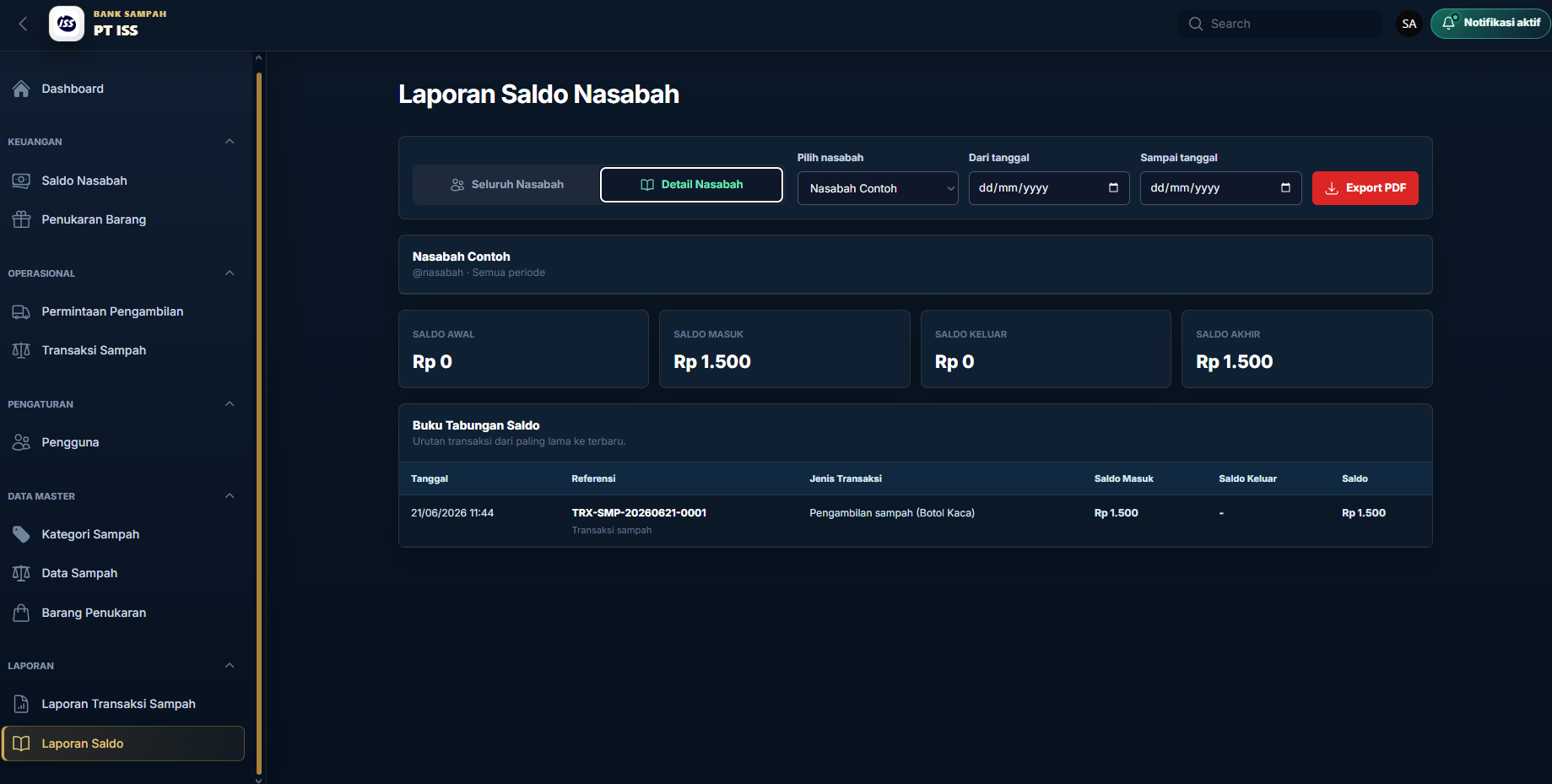Collapse the OPERASIONAL section

click(230, 273)
